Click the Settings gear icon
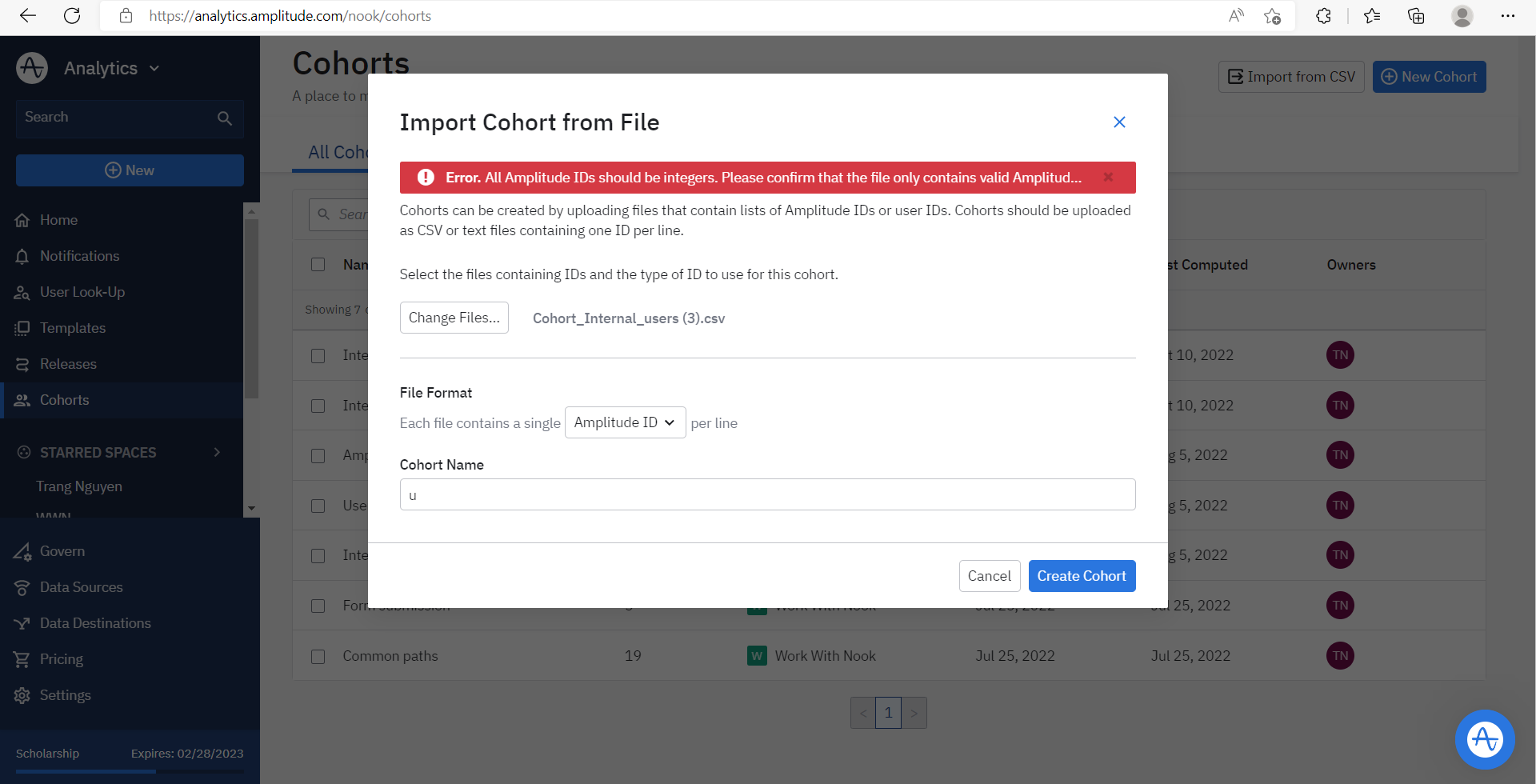1536x784 pixels. click(x=22, y=695)
